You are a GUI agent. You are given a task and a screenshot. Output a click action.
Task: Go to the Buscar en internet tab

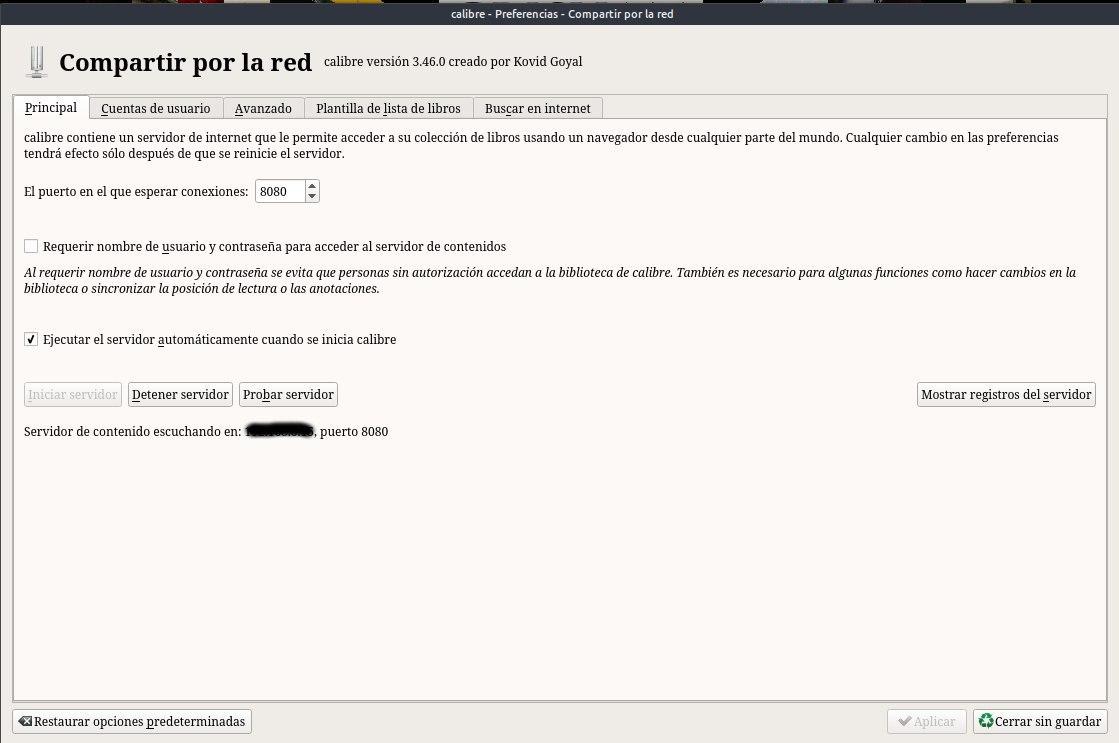[537, 108]
